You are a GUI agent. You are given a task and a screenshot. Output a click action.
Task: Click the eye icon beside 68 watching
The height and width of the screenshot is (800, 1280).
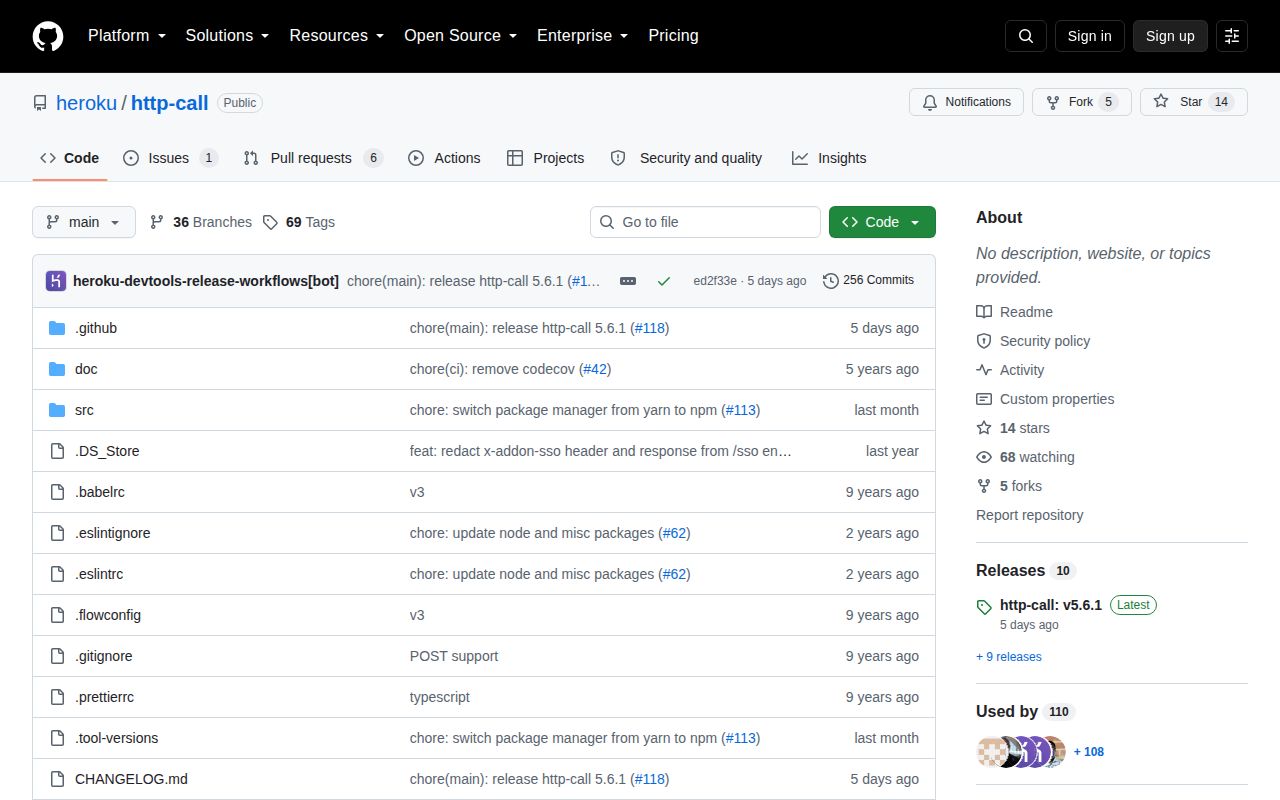click(984, 457)
